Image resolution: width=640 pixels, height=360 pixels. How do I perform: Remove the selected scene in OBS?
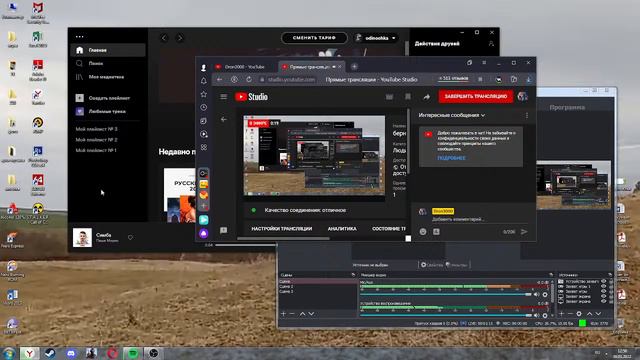coord(292,314)
